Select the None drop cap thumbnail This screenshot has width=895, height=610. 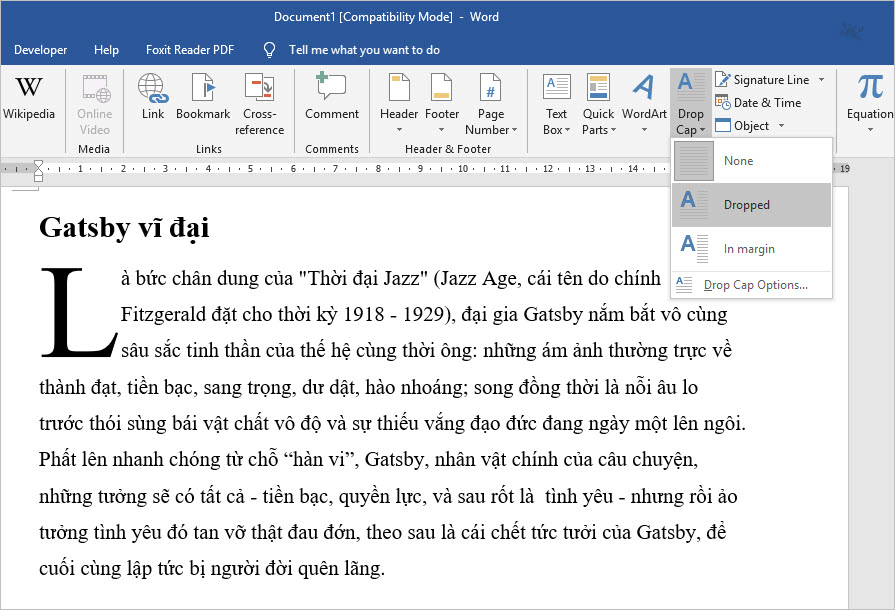(x=694, y=161)
